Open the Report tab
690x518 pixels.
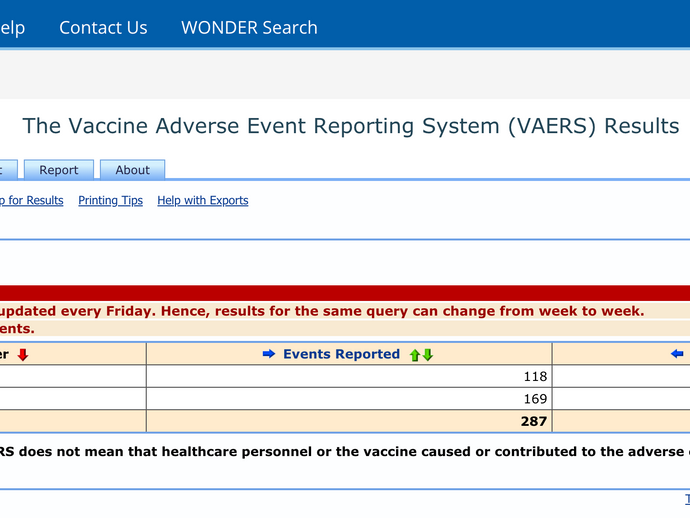(x=59, y=170)
